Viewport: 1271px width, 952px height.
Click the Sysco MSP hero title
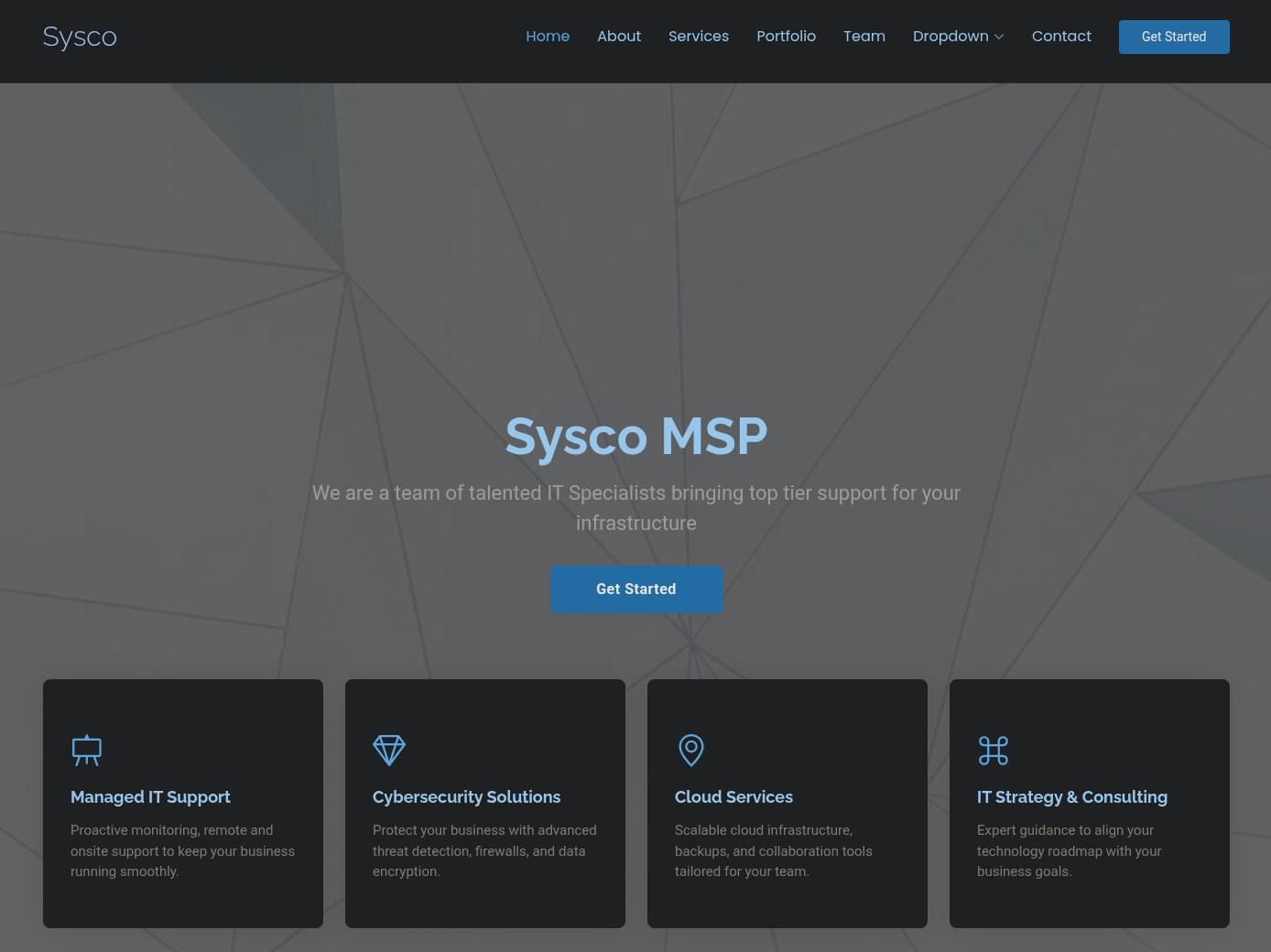coord(636,437)
